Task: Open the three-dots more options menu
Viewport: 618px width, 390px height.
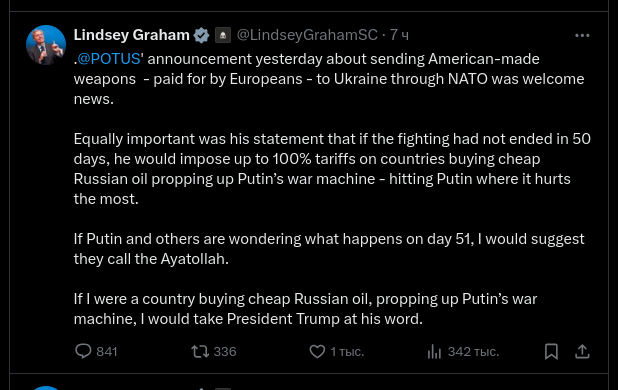Action: click(582, 35)
